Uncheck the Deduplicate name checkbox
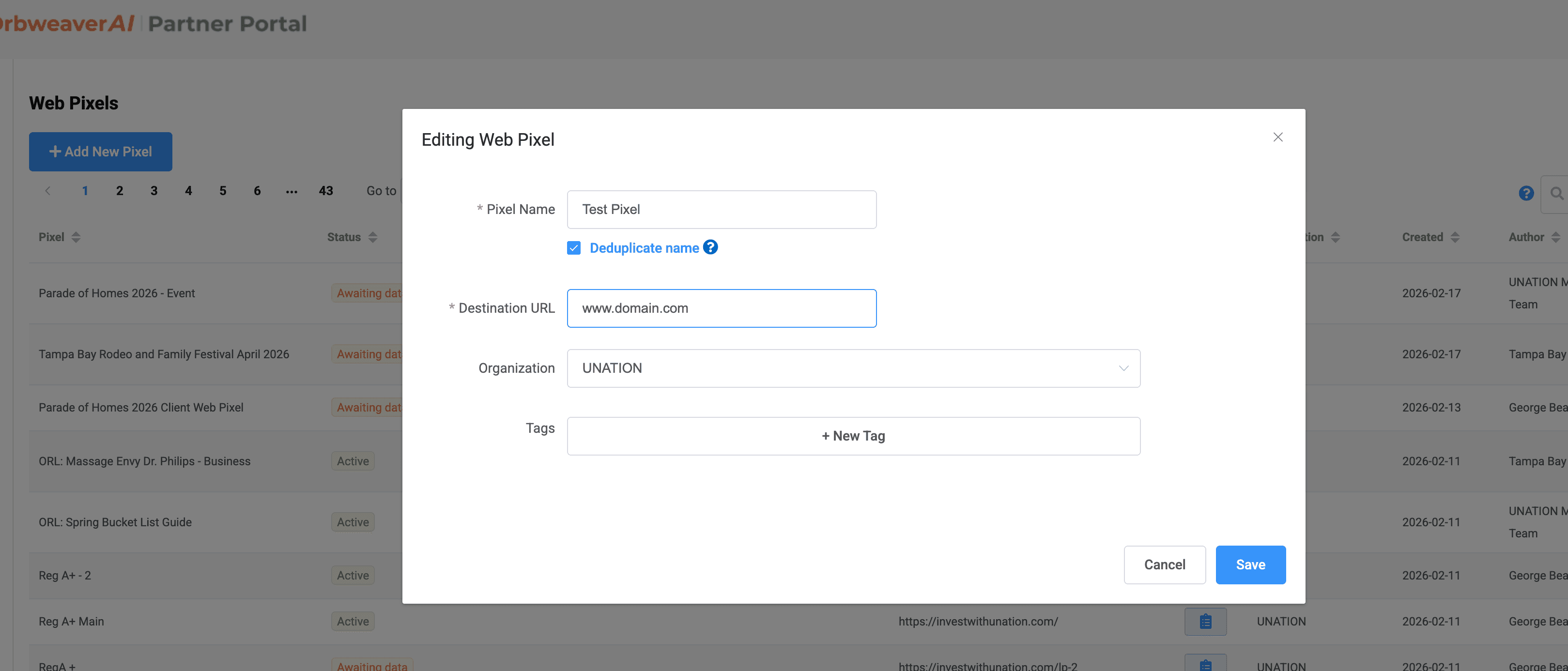This screenshot has height=671, width=1568. click(573, 247)
